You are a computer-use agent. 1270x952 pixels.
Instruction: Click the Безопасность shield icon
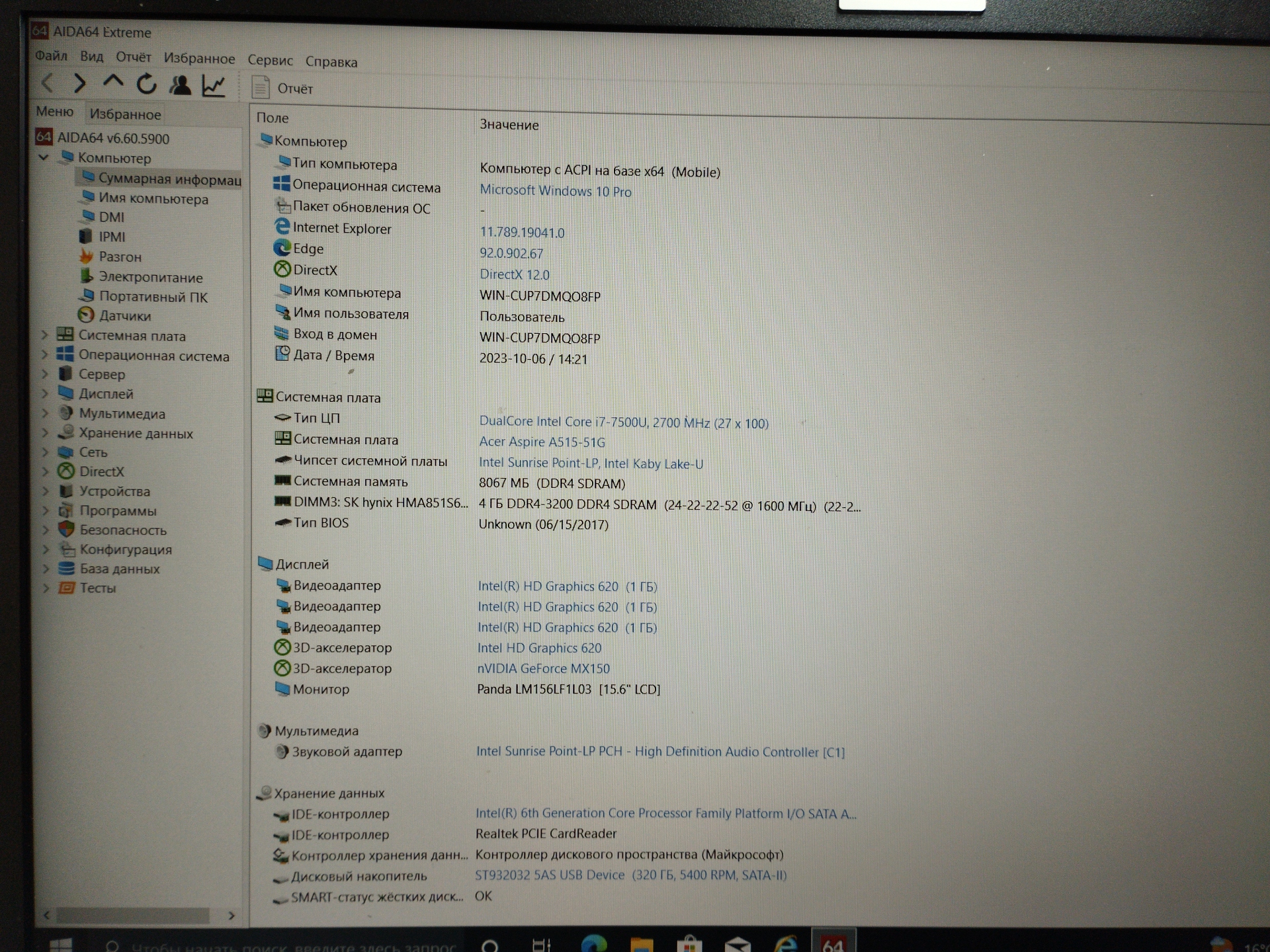[x=65, y=530]
